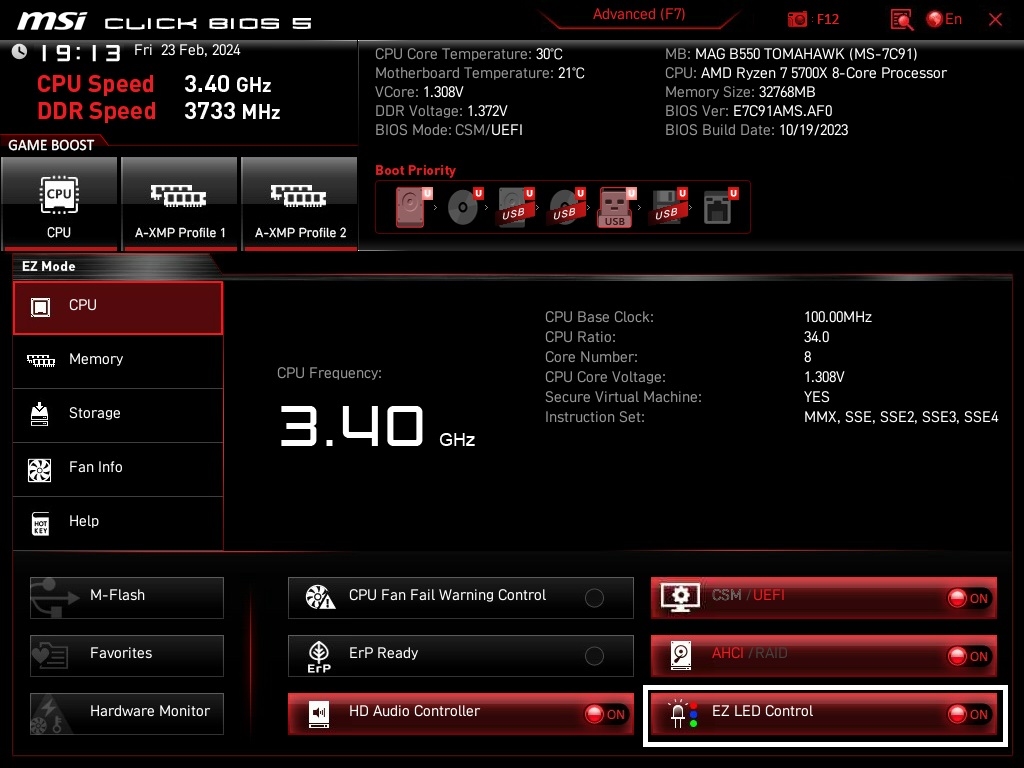The width and height of the screenshot is (1024, 768).
Task: Switch to Advanced (F7) mode
Action: (639, 14)
